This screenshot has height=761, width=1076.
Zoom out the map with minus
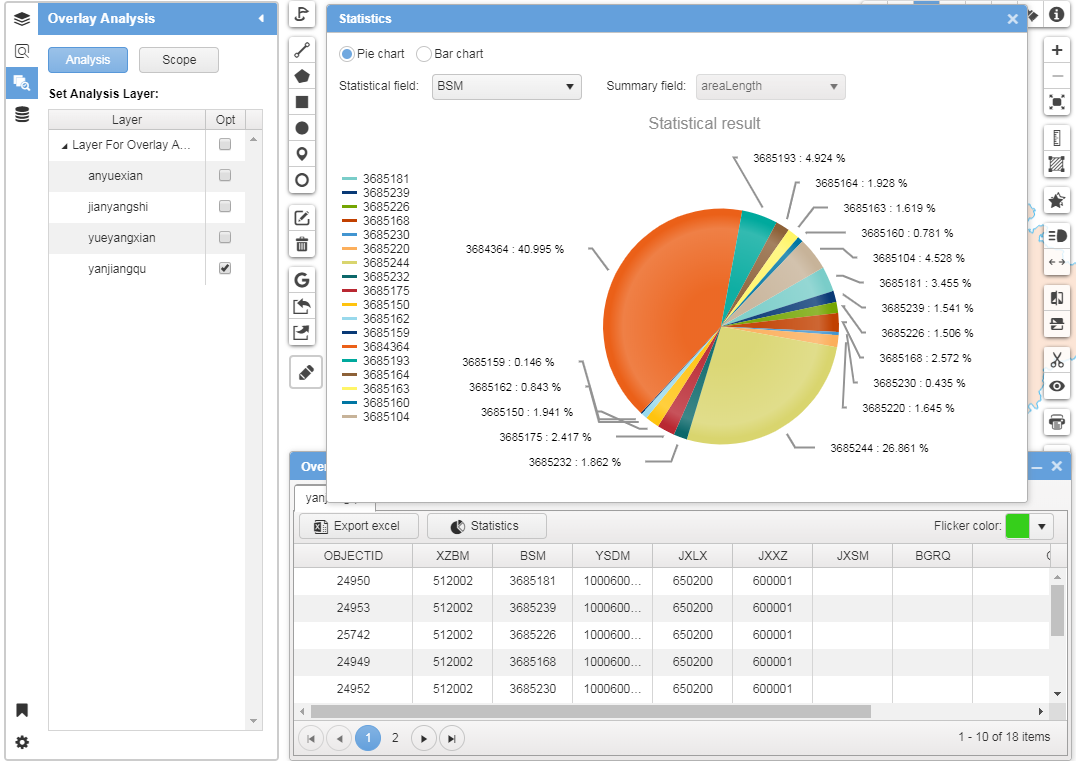[x=1057, y=76]
